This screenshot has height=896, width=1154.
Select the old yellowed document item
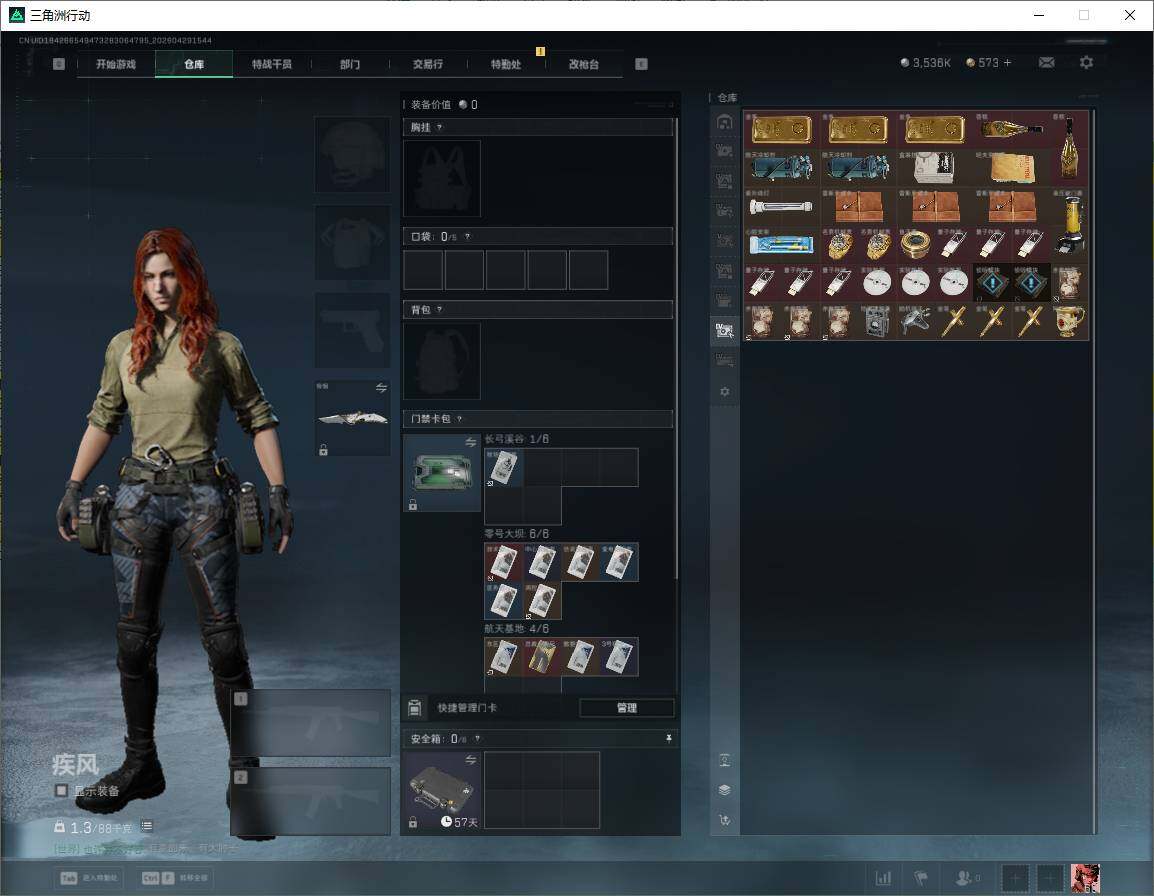point(1011,169)
